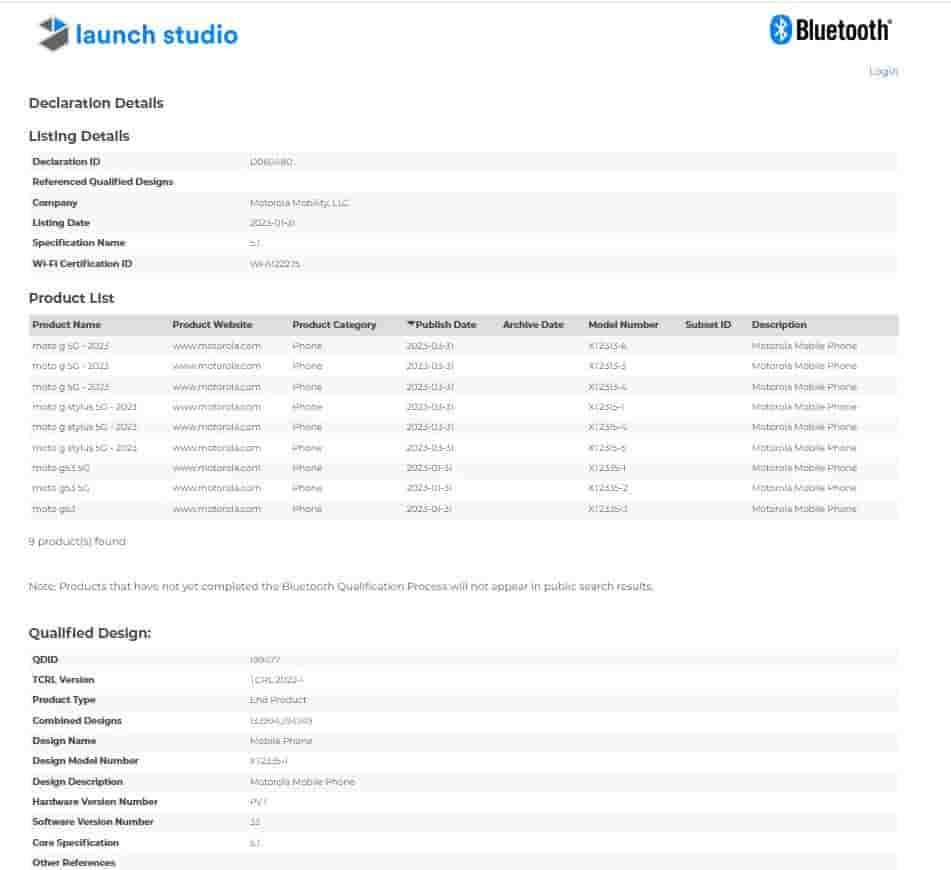Click the Archive Date column header

(x=533, y=325)
